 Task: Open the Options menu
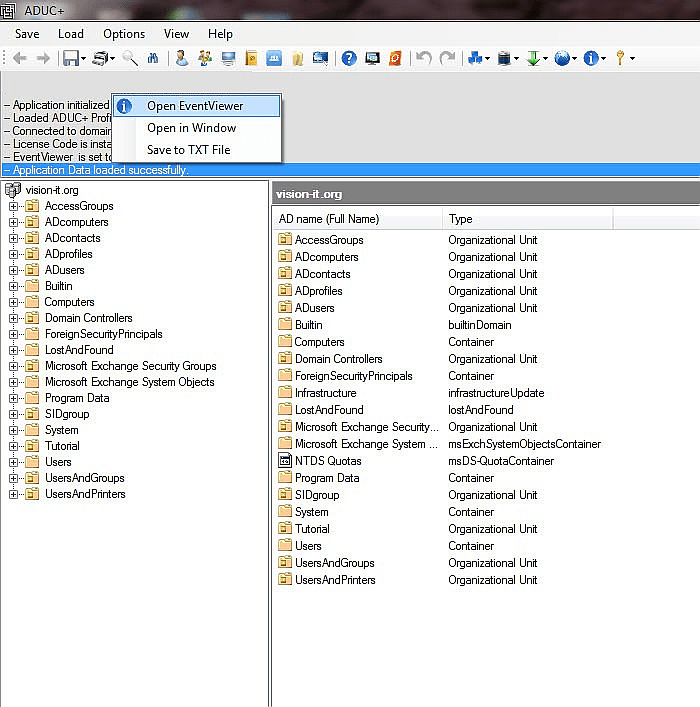[x=124, y=34]
